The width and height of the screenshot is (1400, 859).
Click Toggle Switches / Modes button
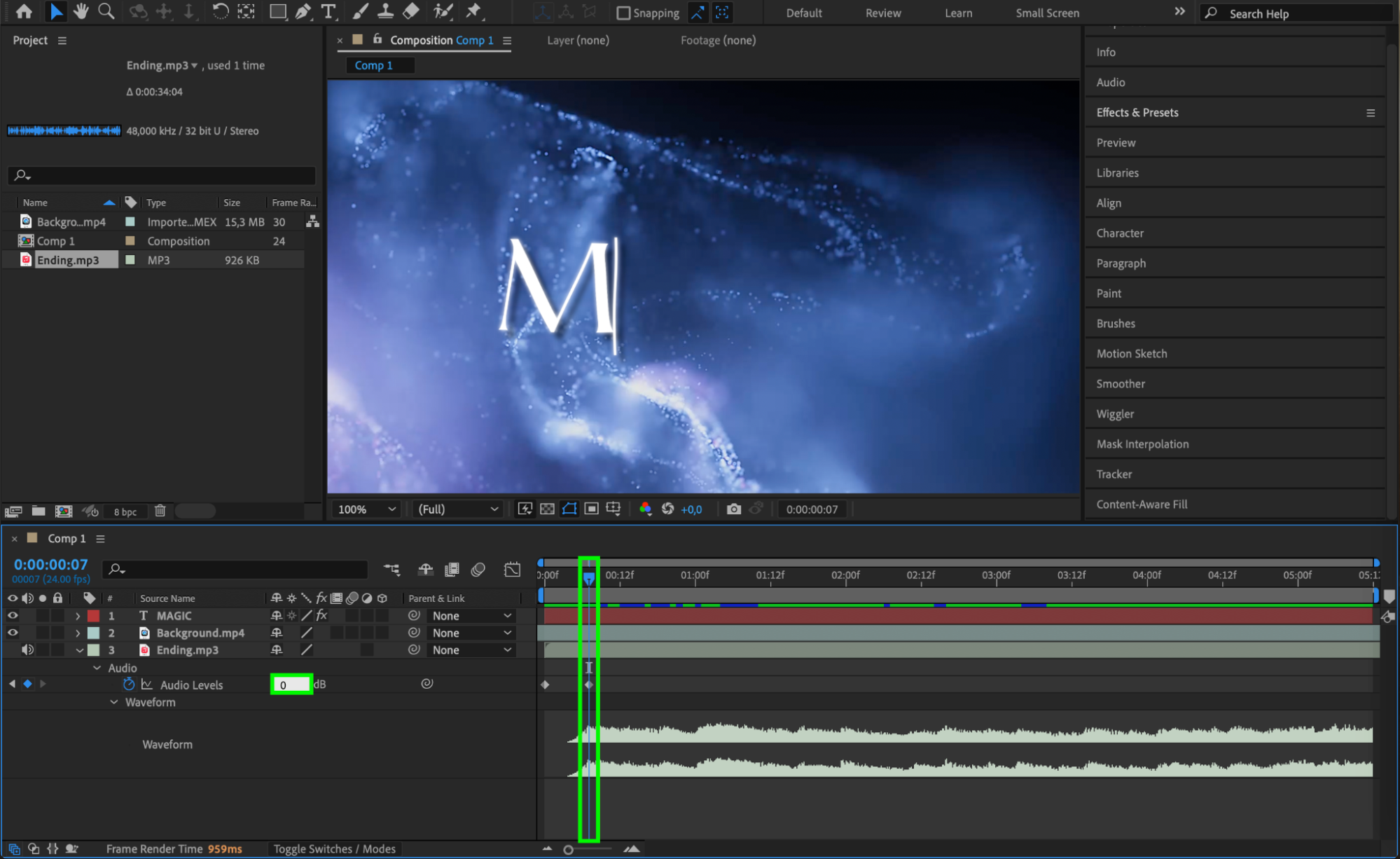point(334,848)
